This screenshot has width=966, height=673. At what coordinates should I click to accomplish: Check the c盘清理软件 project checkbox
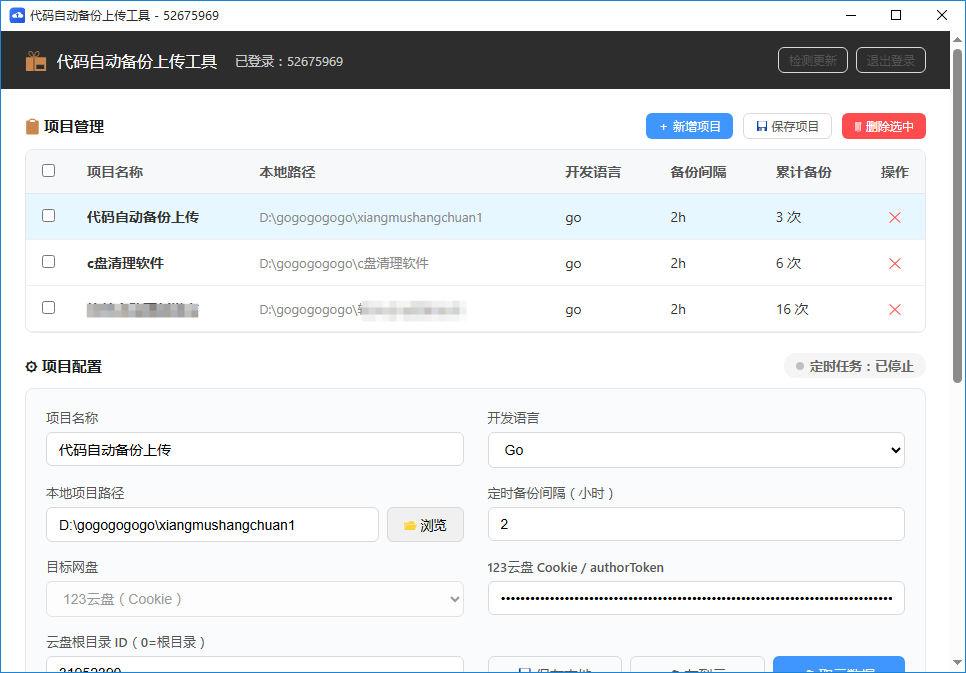point(49,262)
